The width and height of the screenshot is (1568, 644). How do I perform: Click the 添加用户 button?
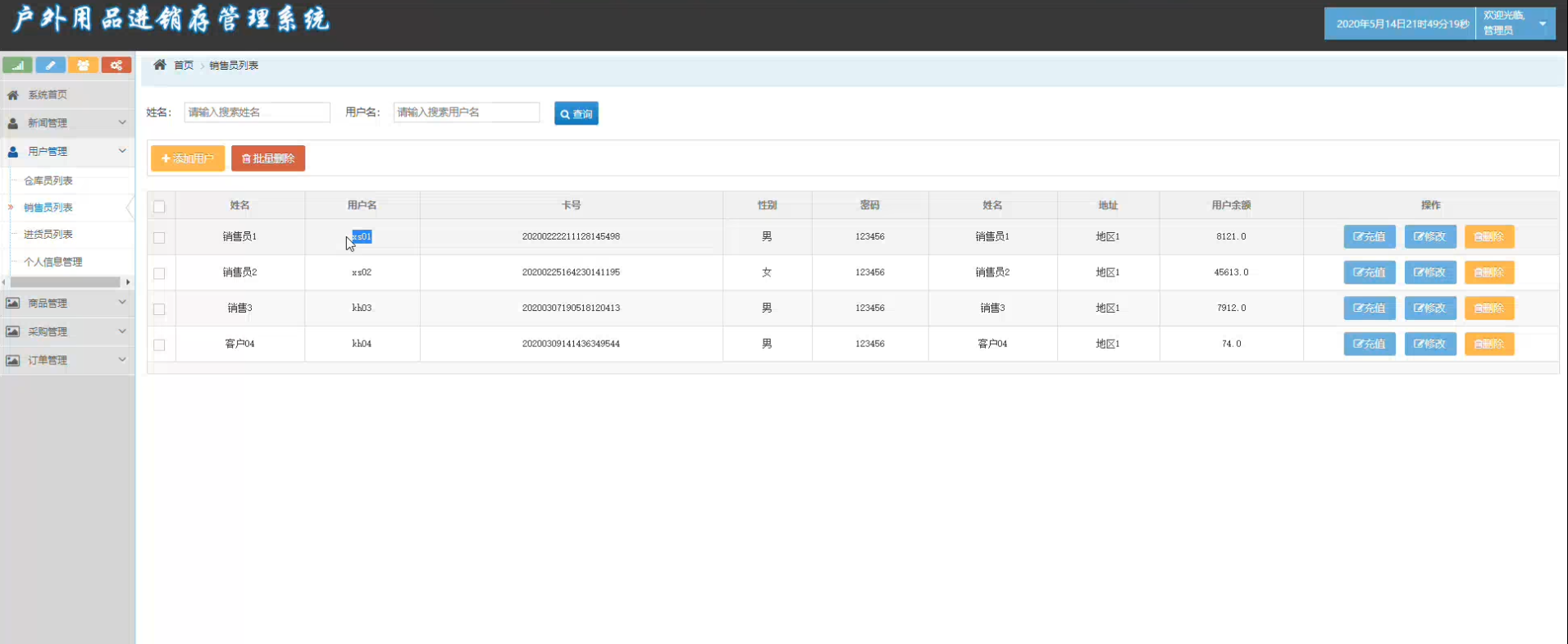coord(188,158)
